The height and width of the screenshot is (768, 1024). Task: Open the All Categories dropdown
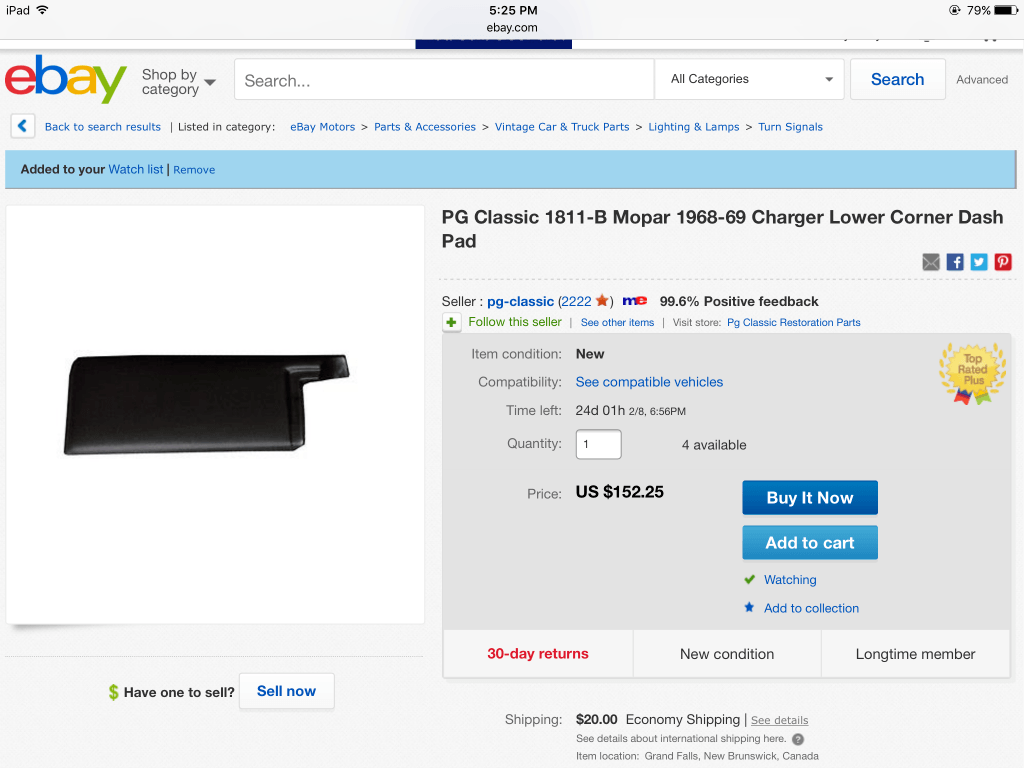[750, 79]
